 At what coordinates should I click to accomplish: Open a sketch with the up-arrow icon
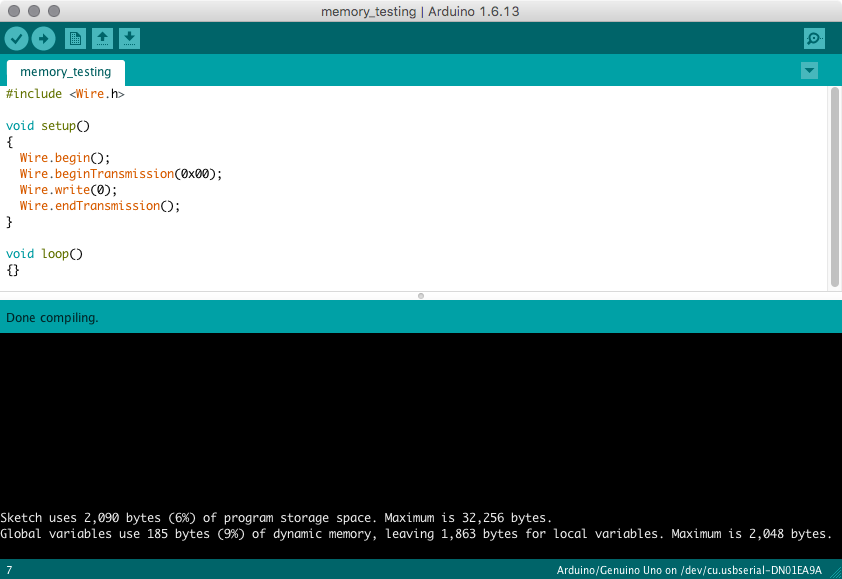click(x=102, y=39)
